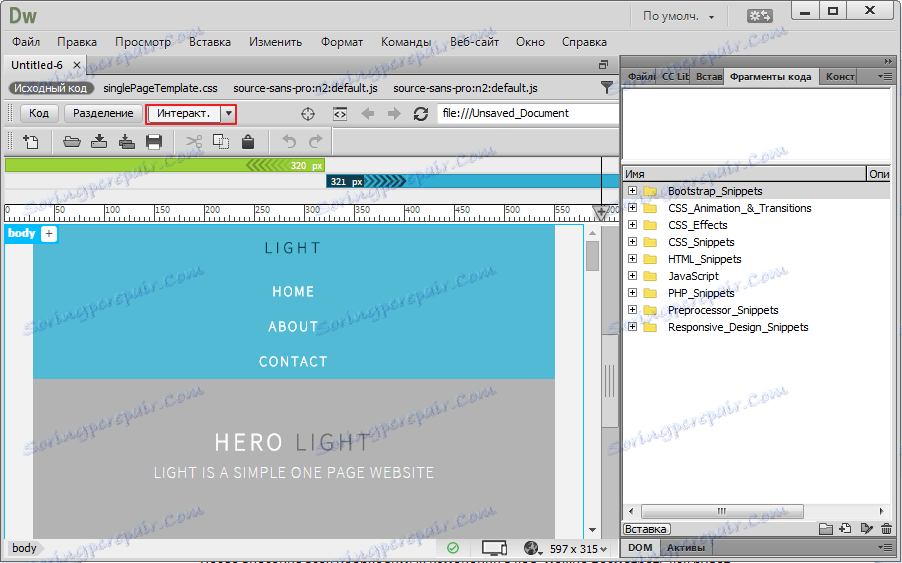902x563 pixels.
Task: Expand the HTML_Snippets folder
Action: pos(632,258)
